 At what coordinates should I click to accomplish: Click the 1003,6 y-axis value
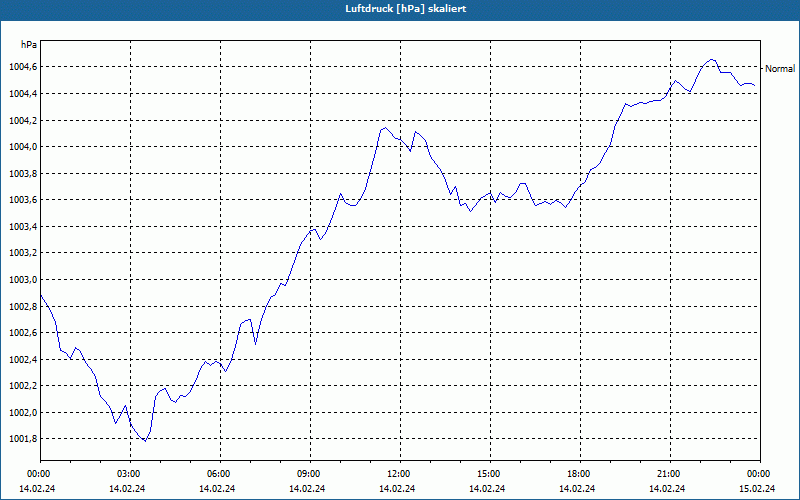click(22, 200)
